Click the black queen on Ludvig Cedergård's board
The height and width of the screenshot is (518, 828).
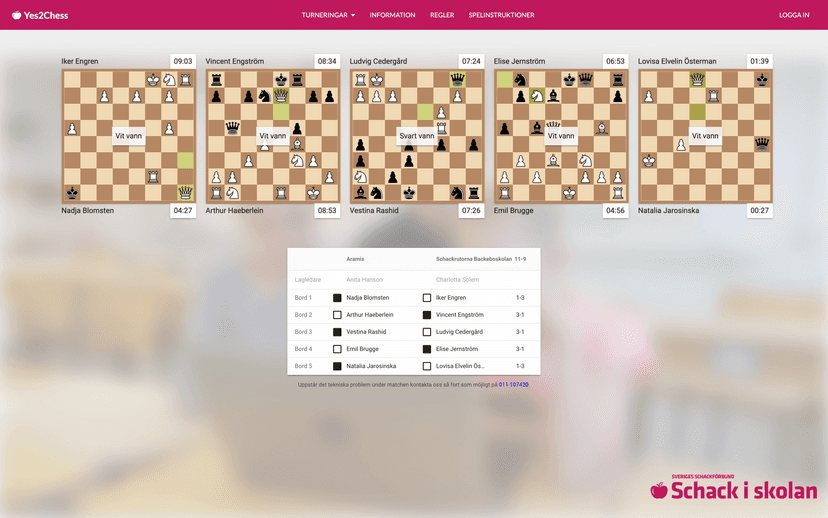[x=458, y=79]
